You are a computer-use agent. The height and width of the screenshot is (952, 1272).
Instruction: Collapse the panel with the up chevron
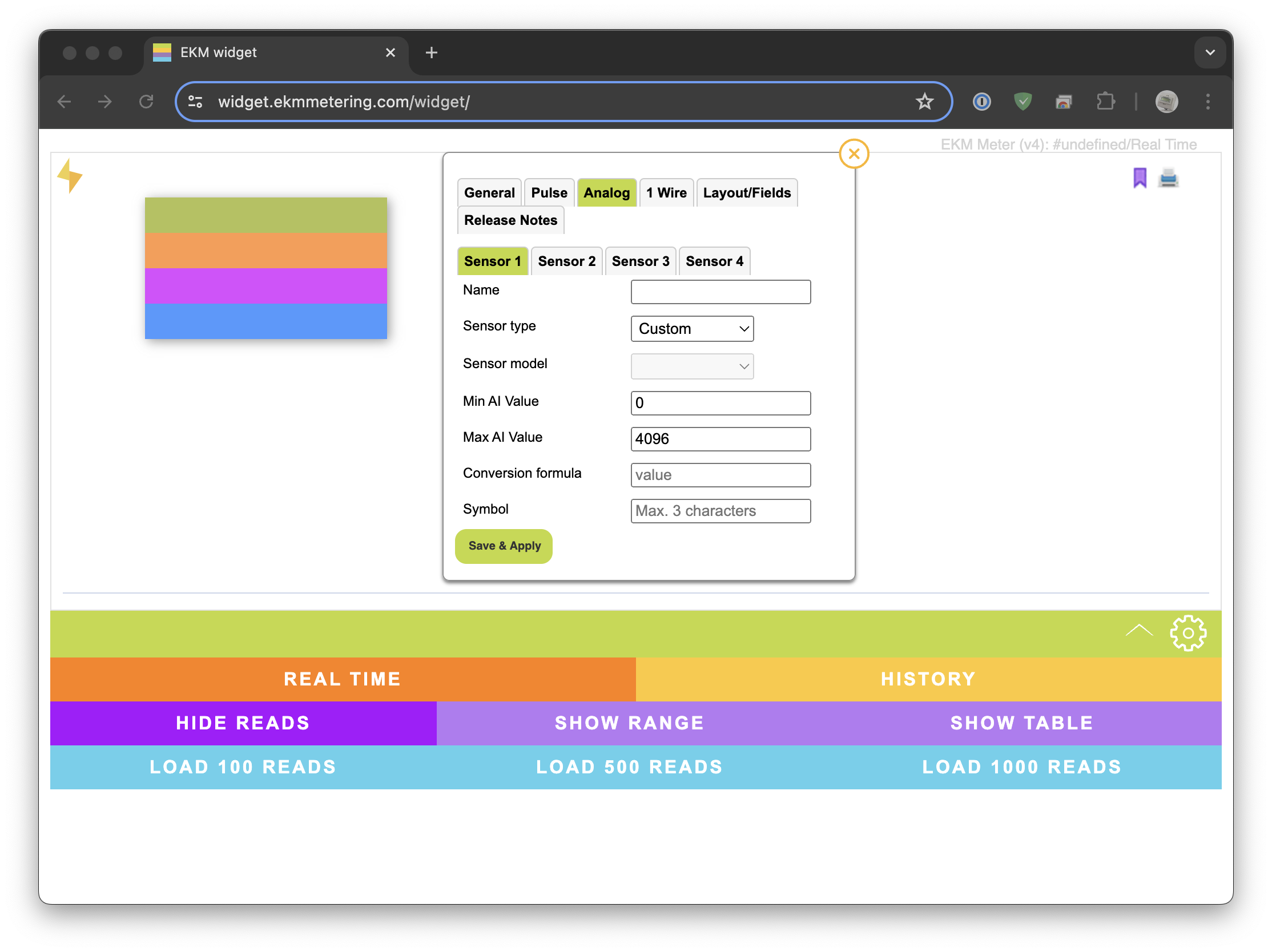tap(1138, 631)
